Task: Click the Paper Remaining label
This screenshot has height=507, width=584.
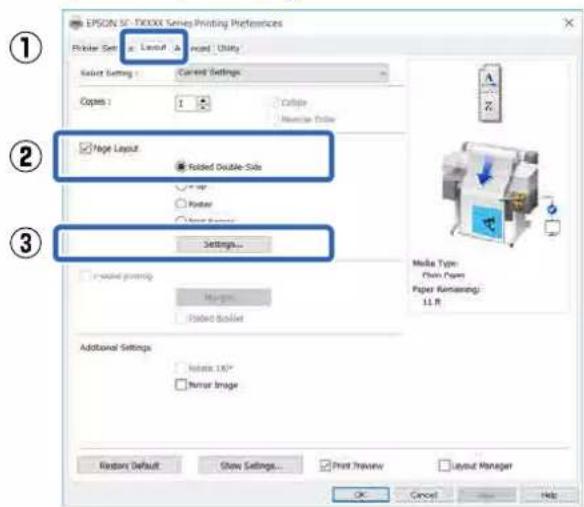Action: point(446,289)
